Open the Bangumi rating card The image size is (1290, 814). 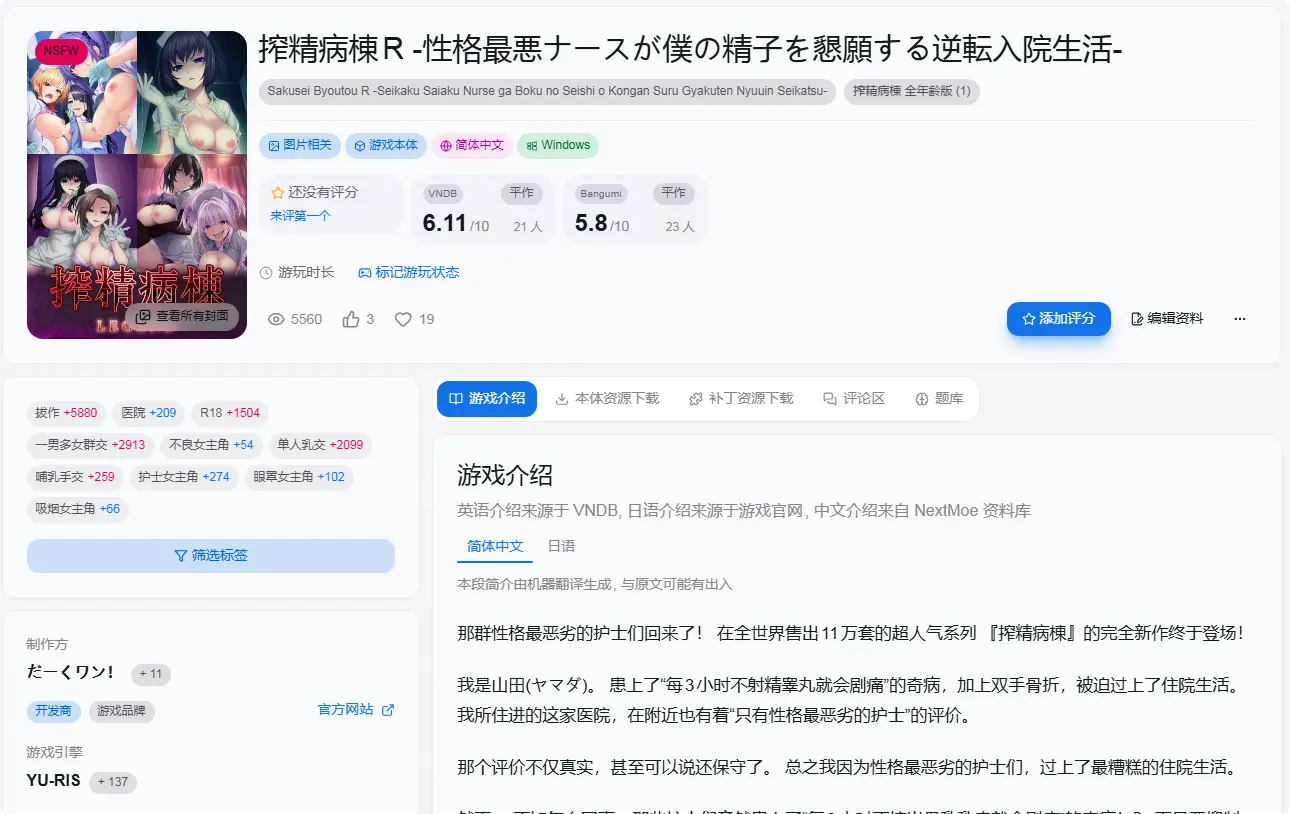click(635, 209)
